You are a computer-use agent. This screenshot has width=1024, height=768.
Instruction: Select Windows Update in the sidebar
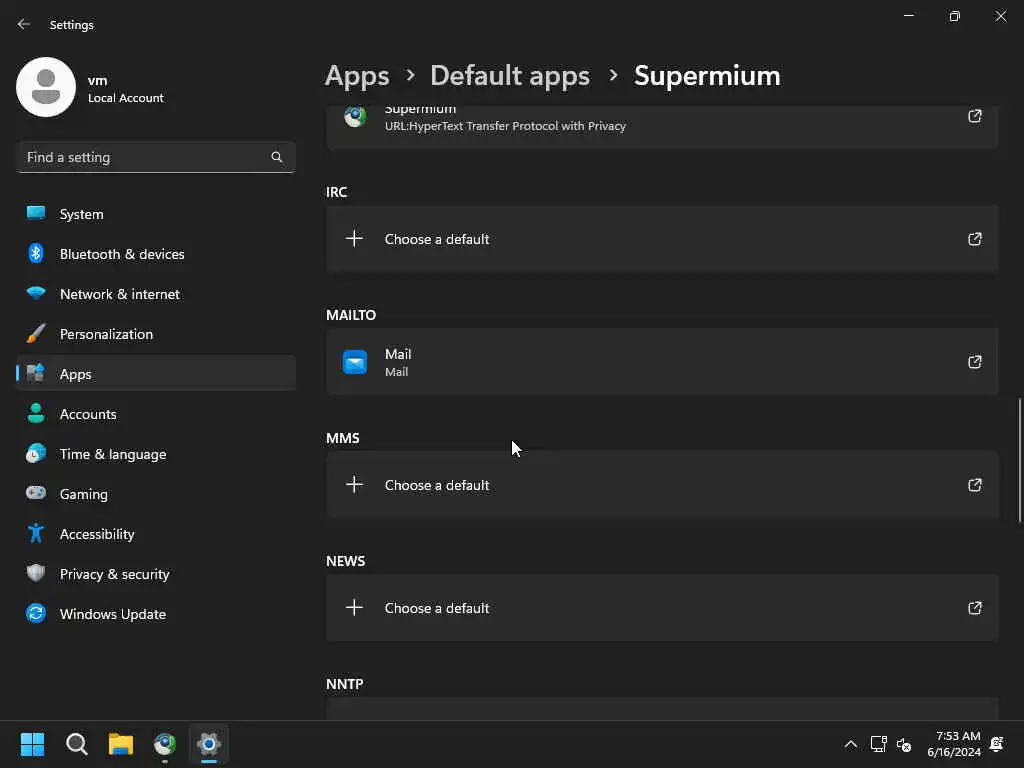[x=112, y=614]
